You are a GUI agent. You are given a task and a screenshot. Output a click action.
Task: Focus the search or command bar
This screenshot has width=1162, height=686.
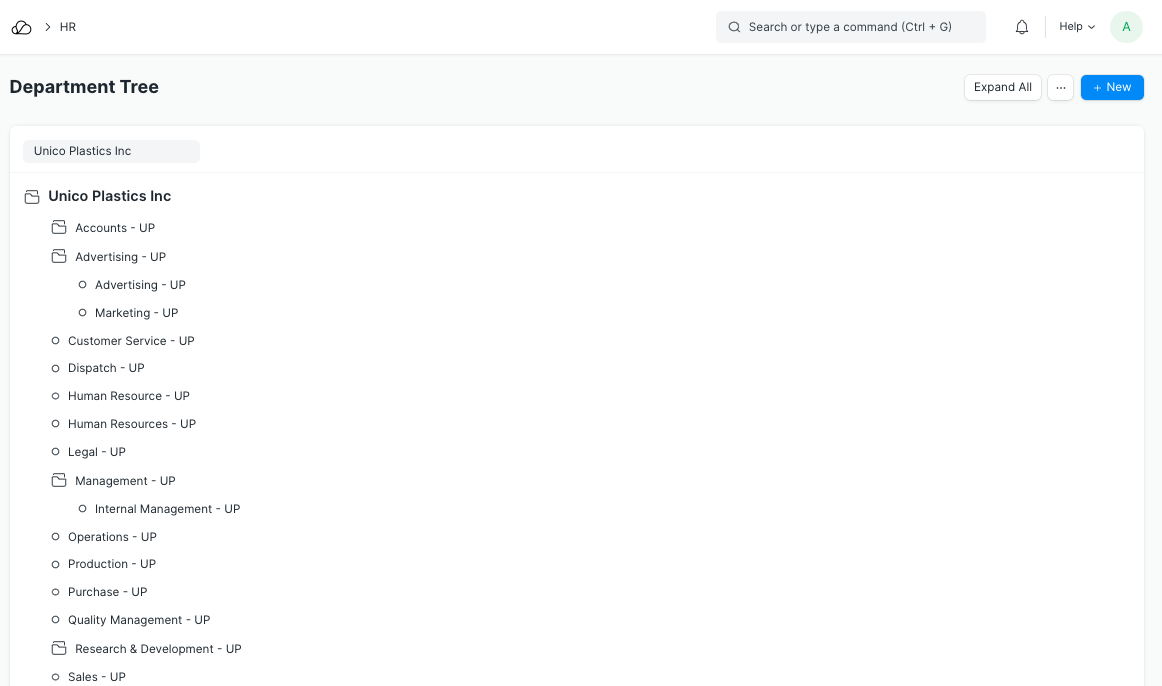[x=850, y=27]
